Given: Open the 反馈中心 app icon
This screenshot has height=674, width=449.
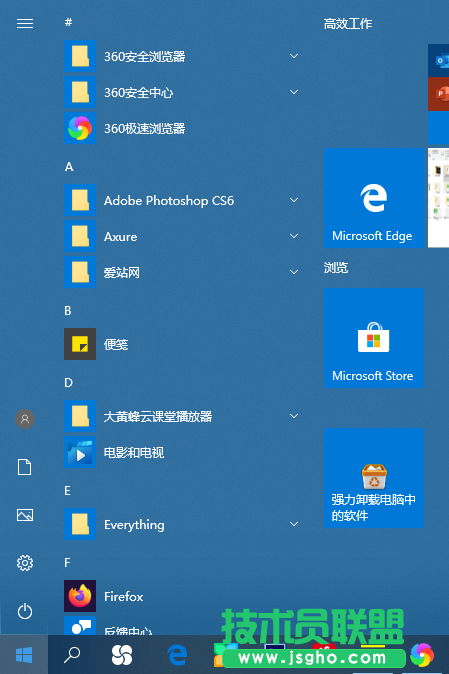Looking at the screenshot, I should point(80,626).
